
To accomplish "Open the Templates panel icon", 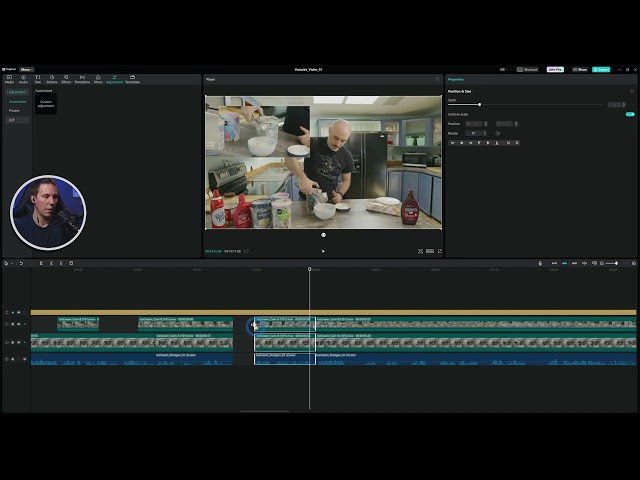I will pos(132,79).
